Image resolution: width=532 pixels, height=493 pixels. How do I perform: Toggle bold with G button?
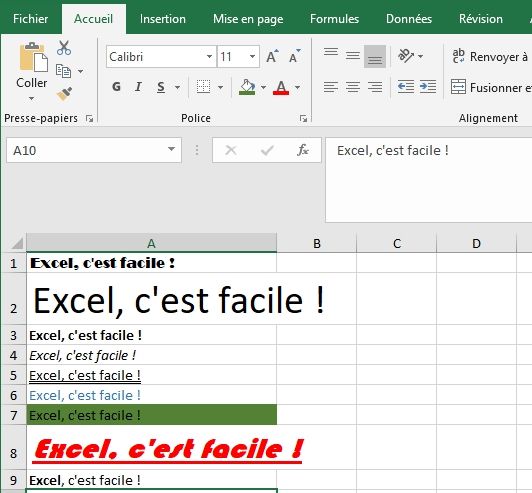pyautogui.click(x=116, y=87)
